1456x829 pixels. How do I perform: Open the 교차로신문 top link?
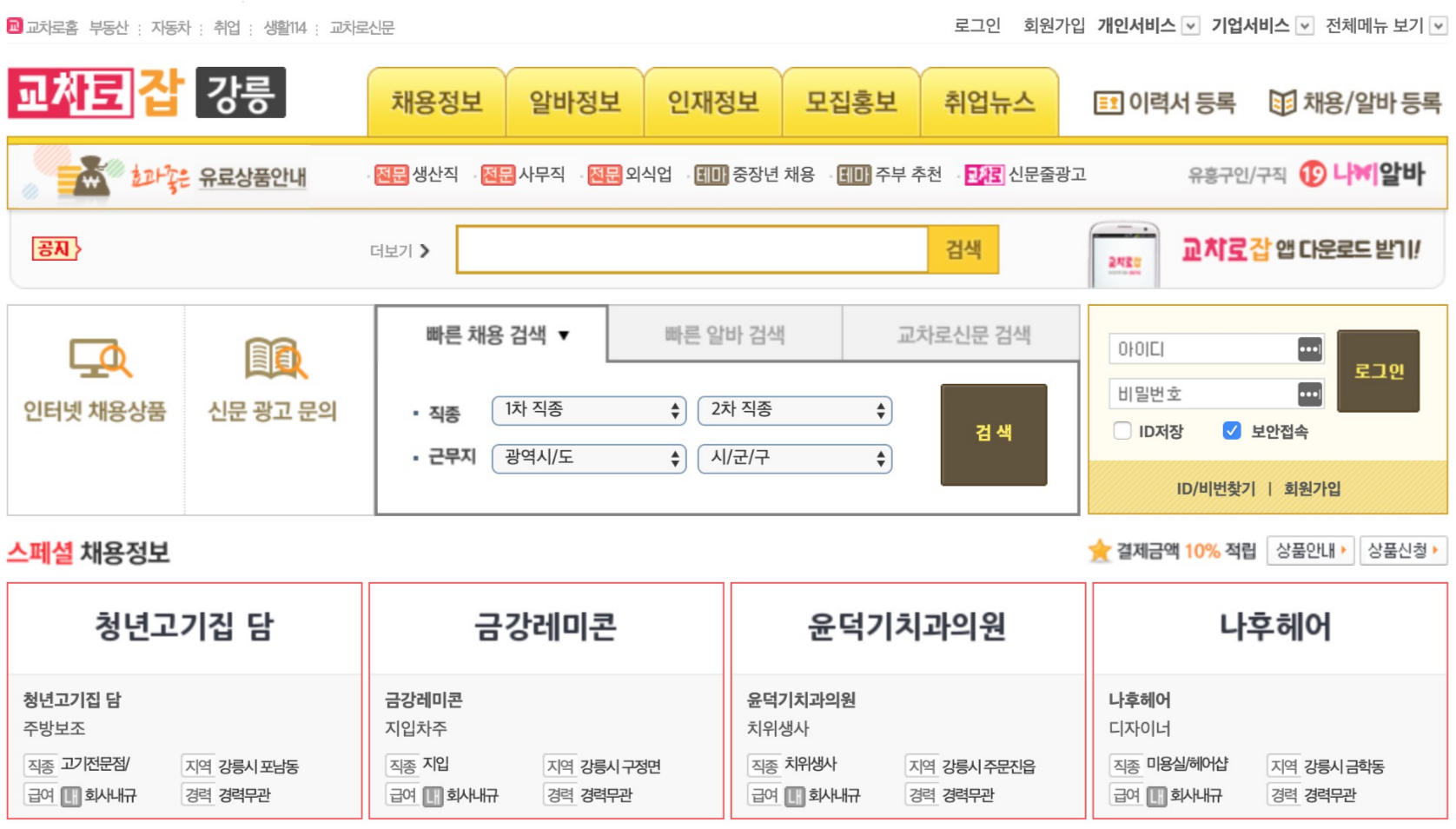point(361,28)
